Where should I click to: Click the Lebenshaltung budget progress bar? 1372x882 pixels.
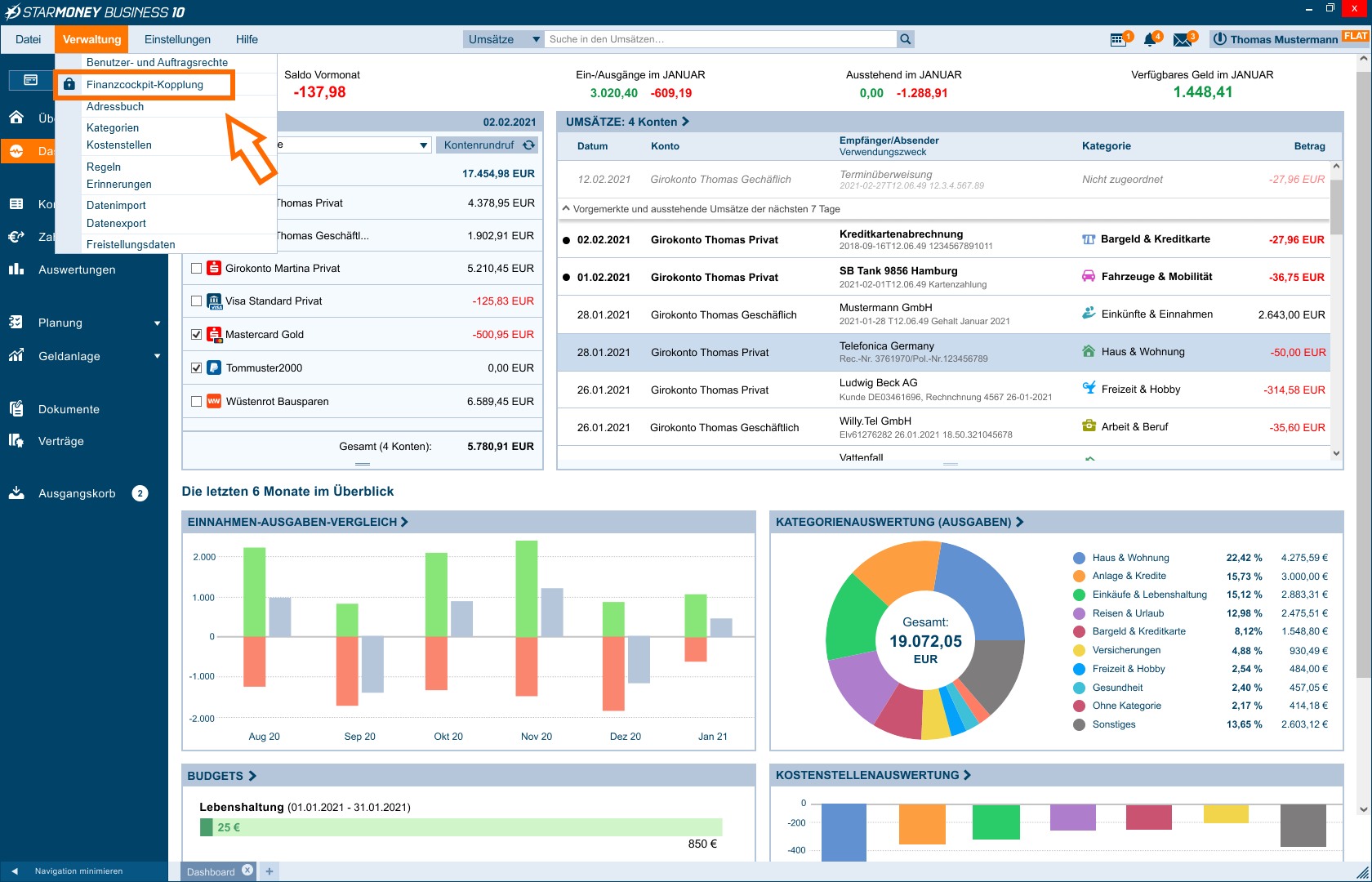461,827
